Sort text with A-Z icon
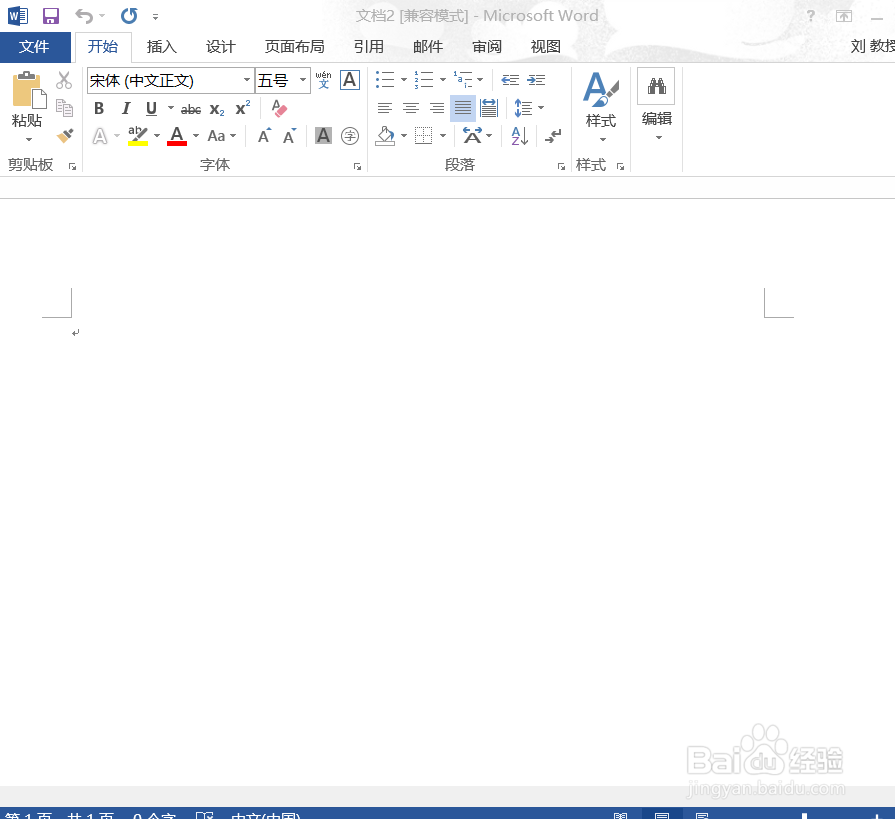The image size is (895, 819). coord(519,136)
